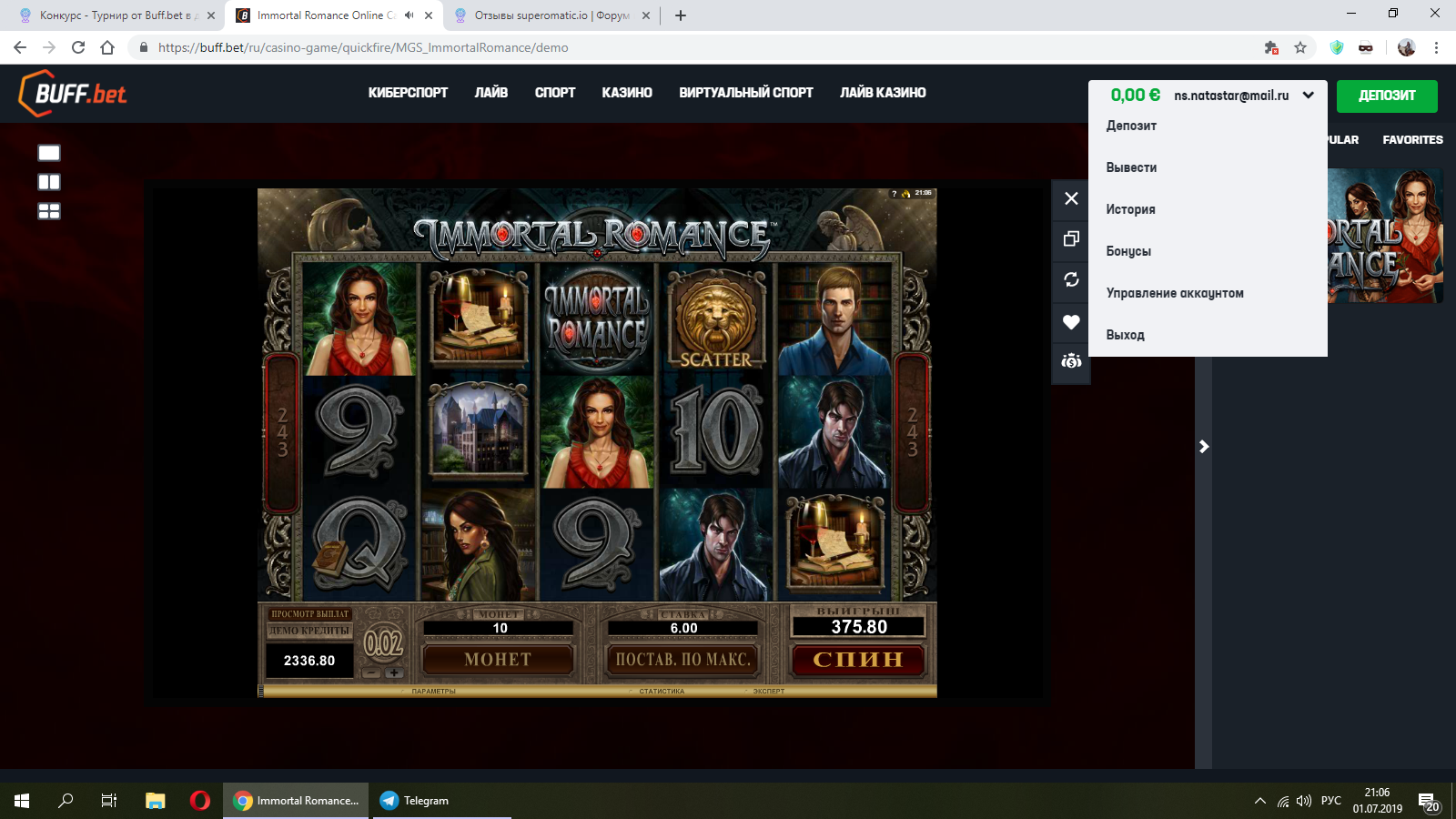Image resolution: width=1456 pixels, height=819 pixels.
Task: Go to the browser home page icon
Action: point(107,47)
